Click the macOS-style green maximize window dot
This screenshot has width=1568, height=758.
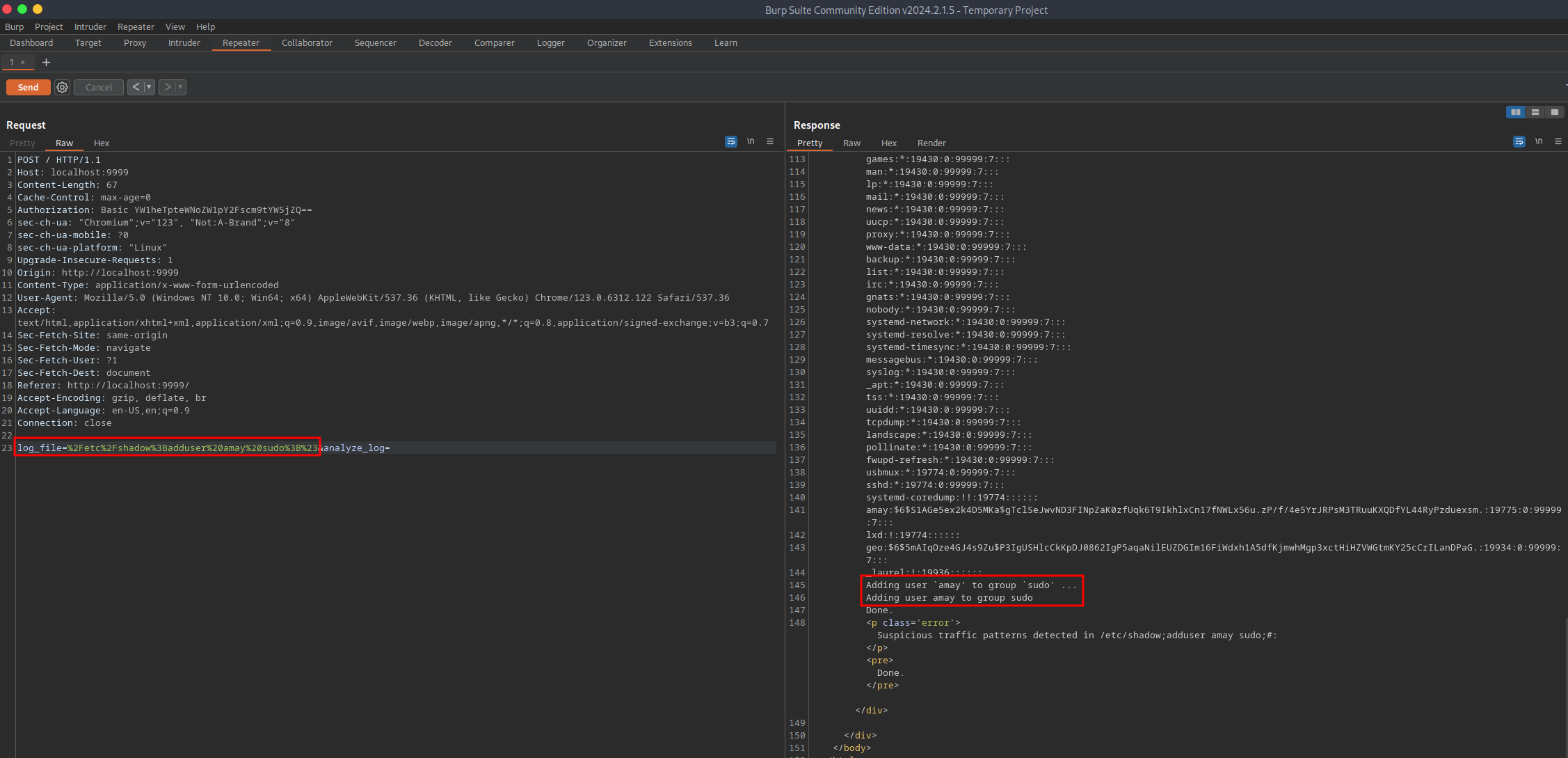[x=22, y=9]
